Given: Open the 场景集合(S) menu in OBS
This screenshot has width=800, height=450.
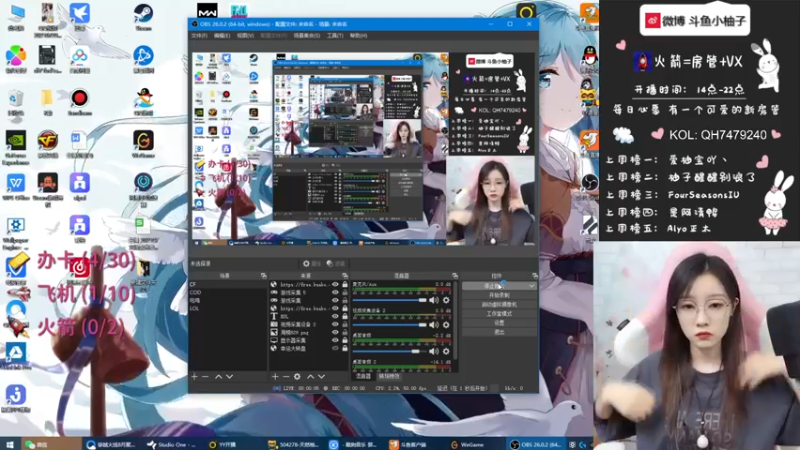Looking at the screenshot, I should point(307,36).
